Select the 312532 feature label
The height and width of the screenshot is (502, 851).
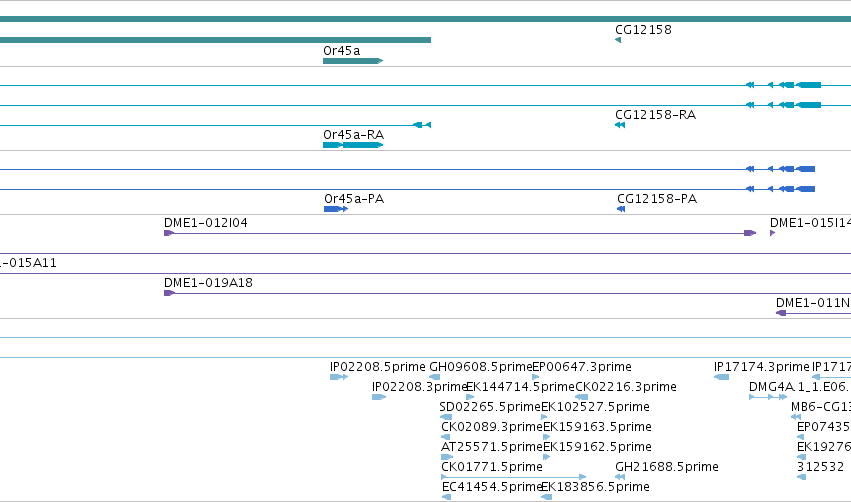(x=821, y=467)
